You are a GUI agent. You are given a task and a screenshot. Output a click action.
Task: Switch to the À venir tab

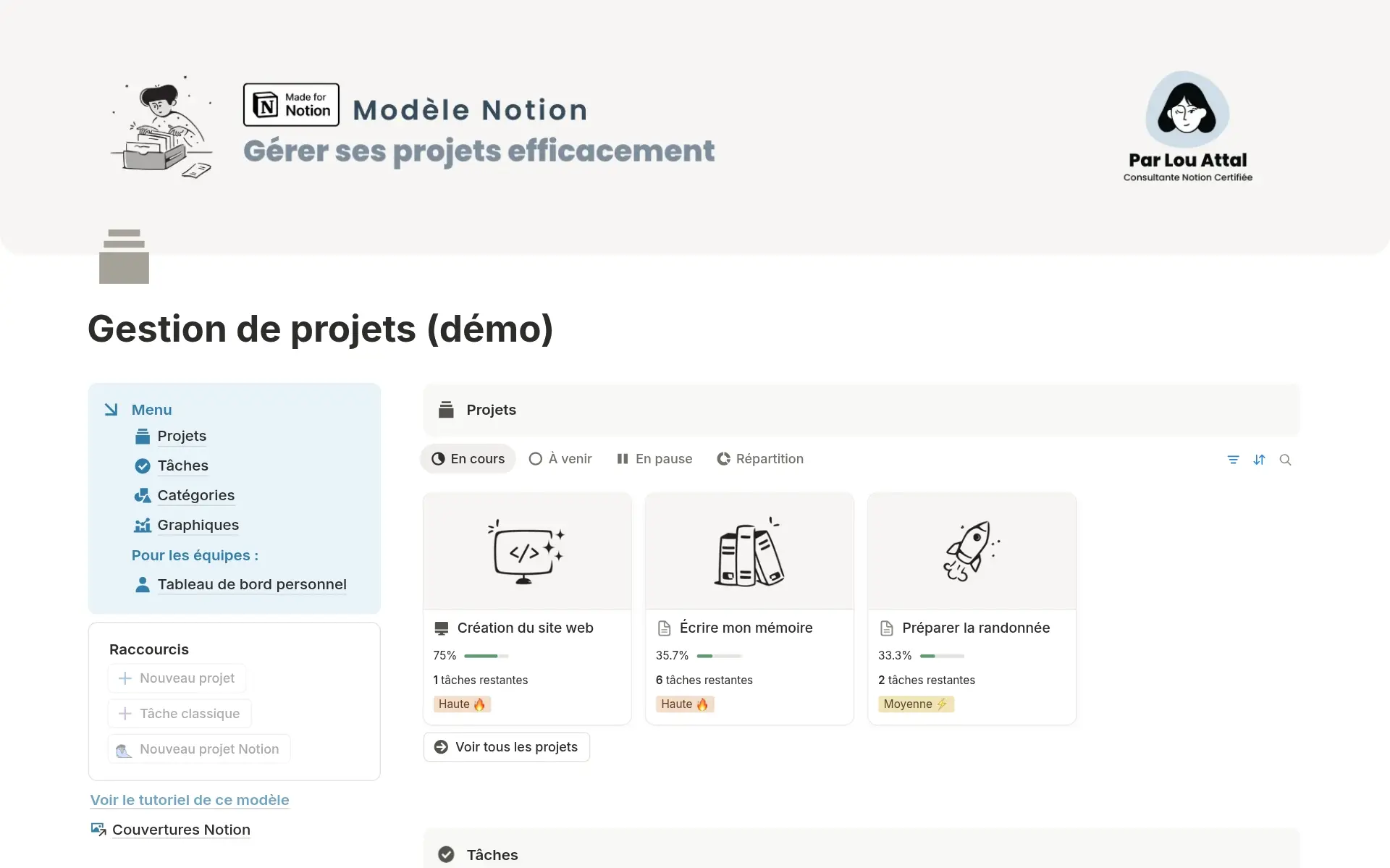560,458
